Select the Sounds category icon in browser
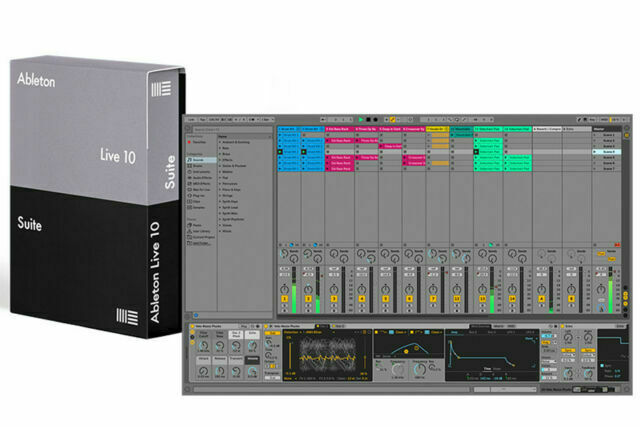Viewport: 640px width, 427px height. (x=189, y=160)
